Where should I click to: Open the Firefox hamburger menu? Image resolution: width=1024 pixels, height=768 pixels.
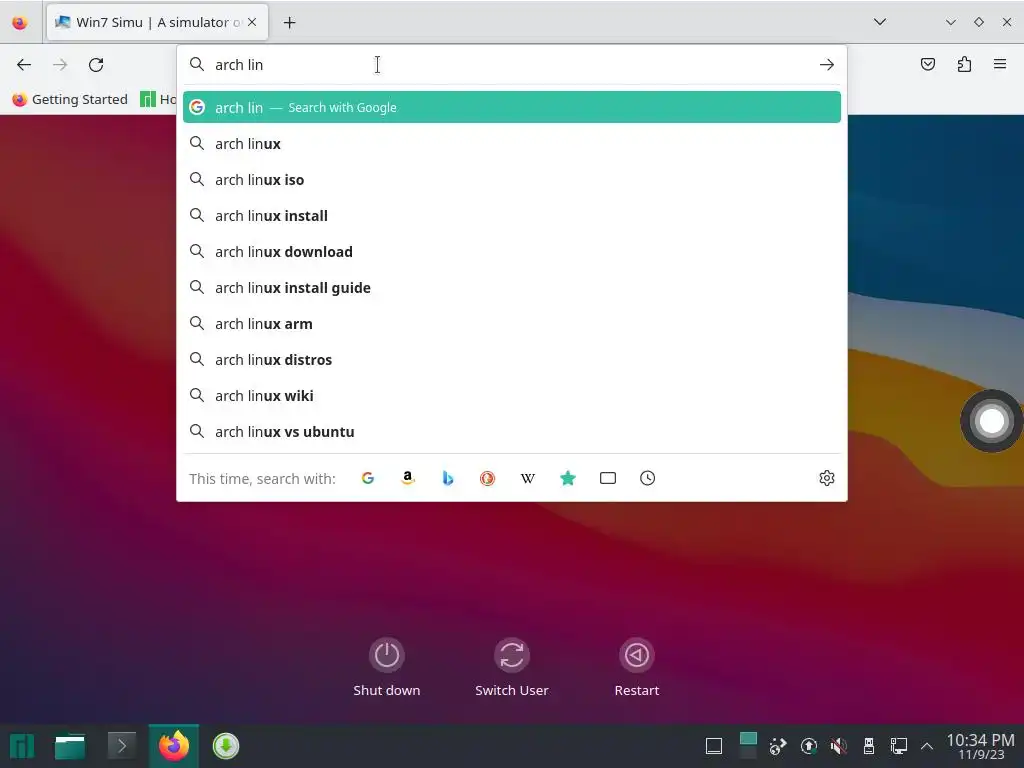click(x=1000, y=64)
